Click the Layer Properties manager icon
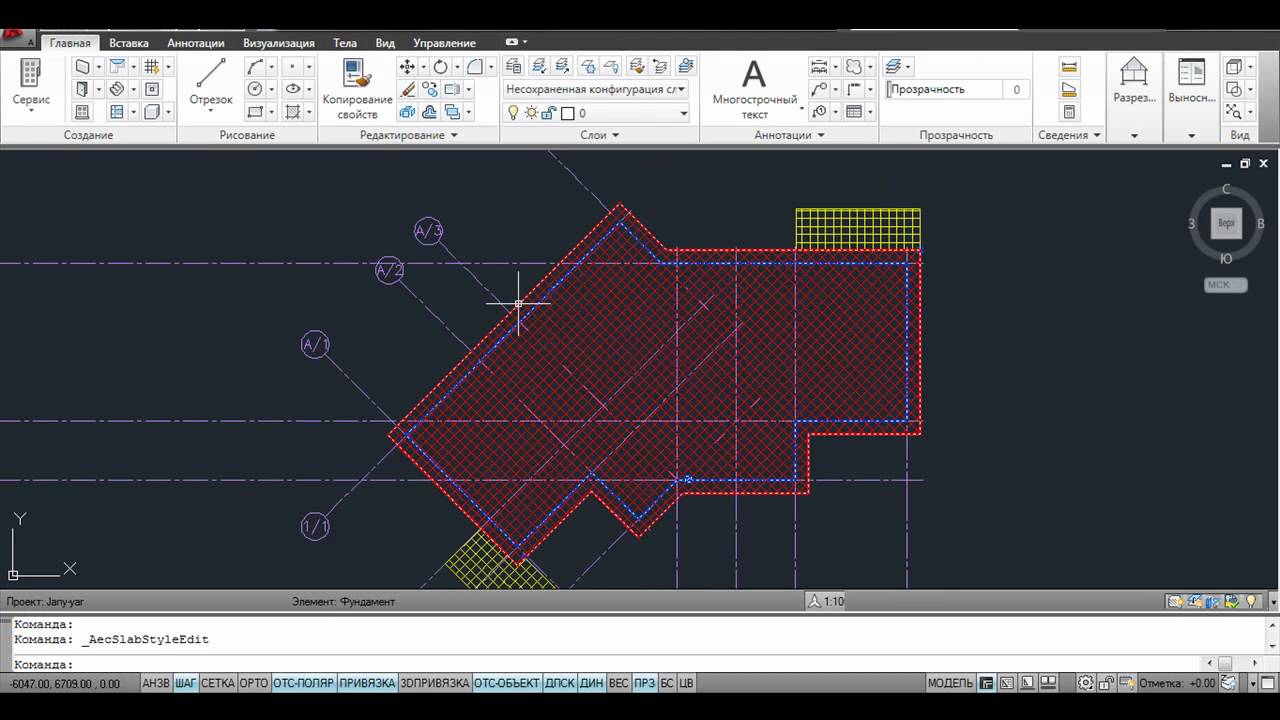1280x720 pixels. (x=513, y=67)
